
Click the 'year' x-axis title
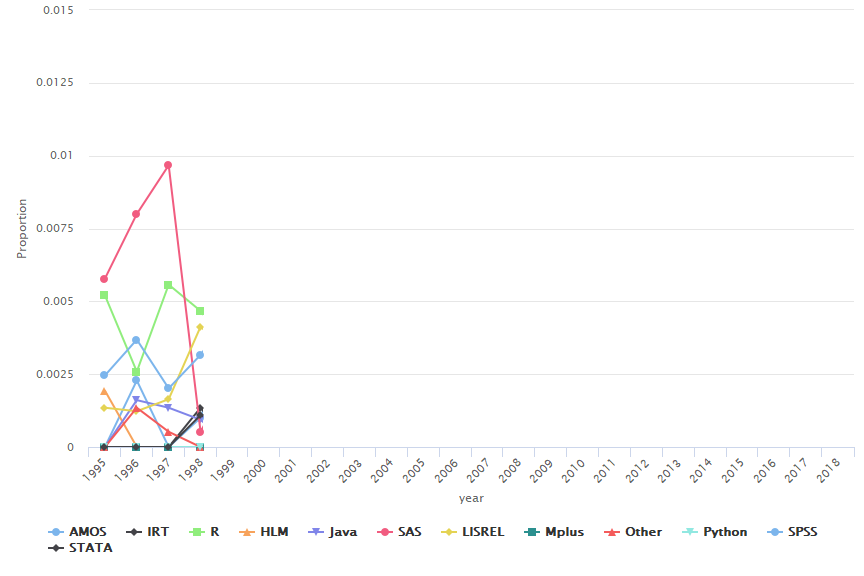(x=471, y=498)
